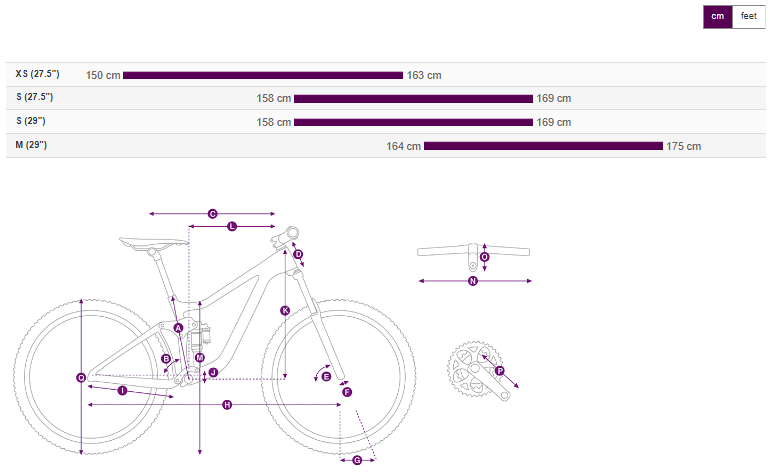
Task: Click the M (29") height range bar
Action: pos(543,146)
